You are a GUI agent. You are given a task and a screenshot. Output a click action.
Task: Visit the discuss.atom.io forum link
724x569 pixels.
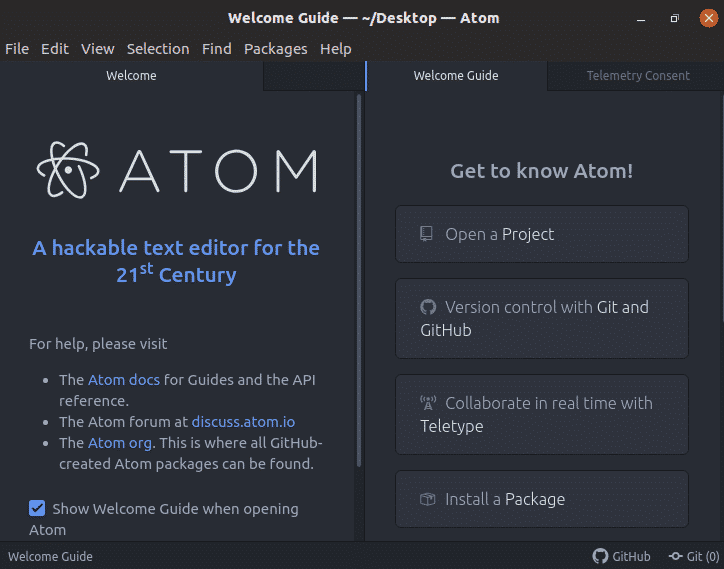243,421
